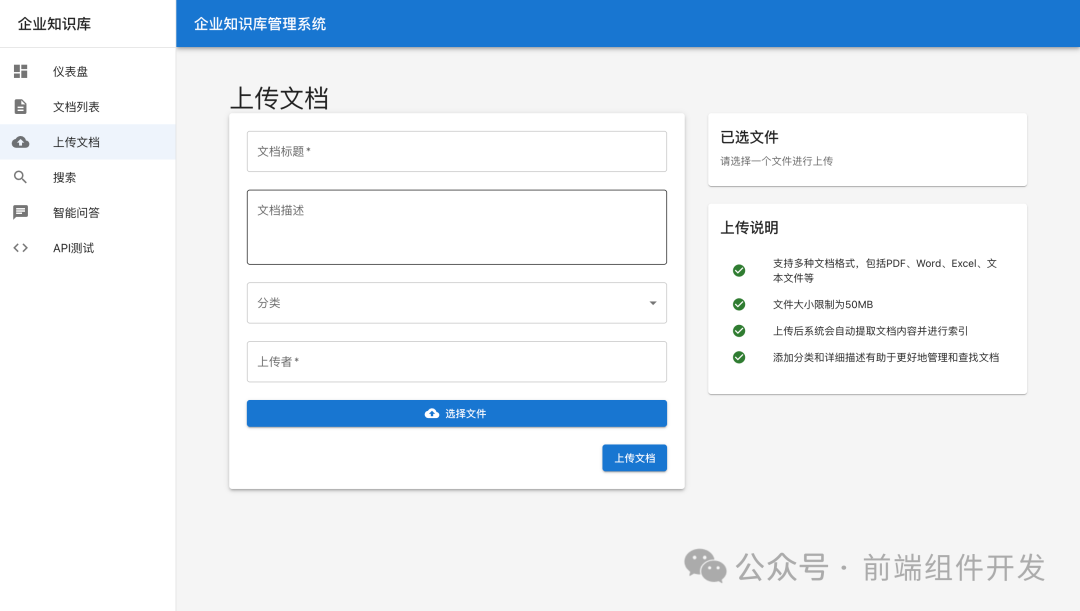1080x611 pixels.
Task: Click the upload icon inside 选择文件 button
Action: click(431, 413)
